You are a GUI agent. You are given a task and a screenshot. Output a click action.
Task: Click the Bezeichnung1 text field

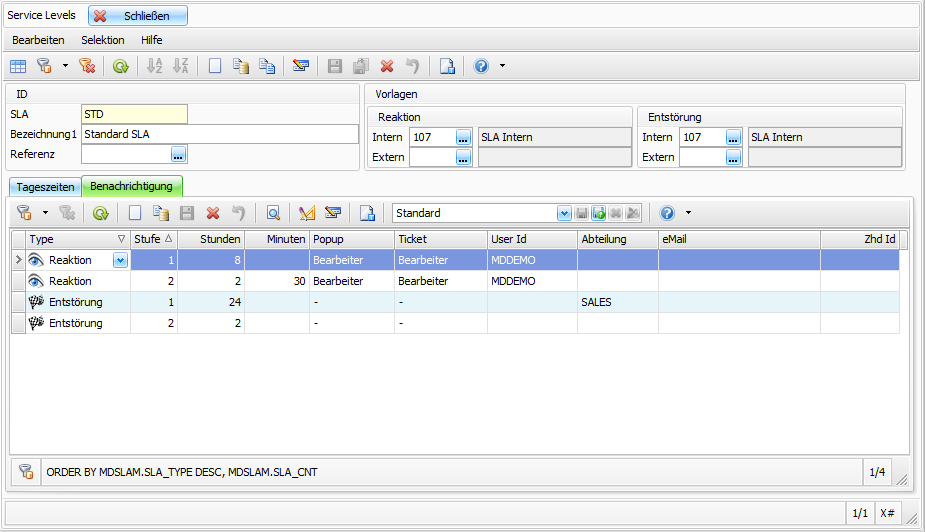tap(219, 134)
